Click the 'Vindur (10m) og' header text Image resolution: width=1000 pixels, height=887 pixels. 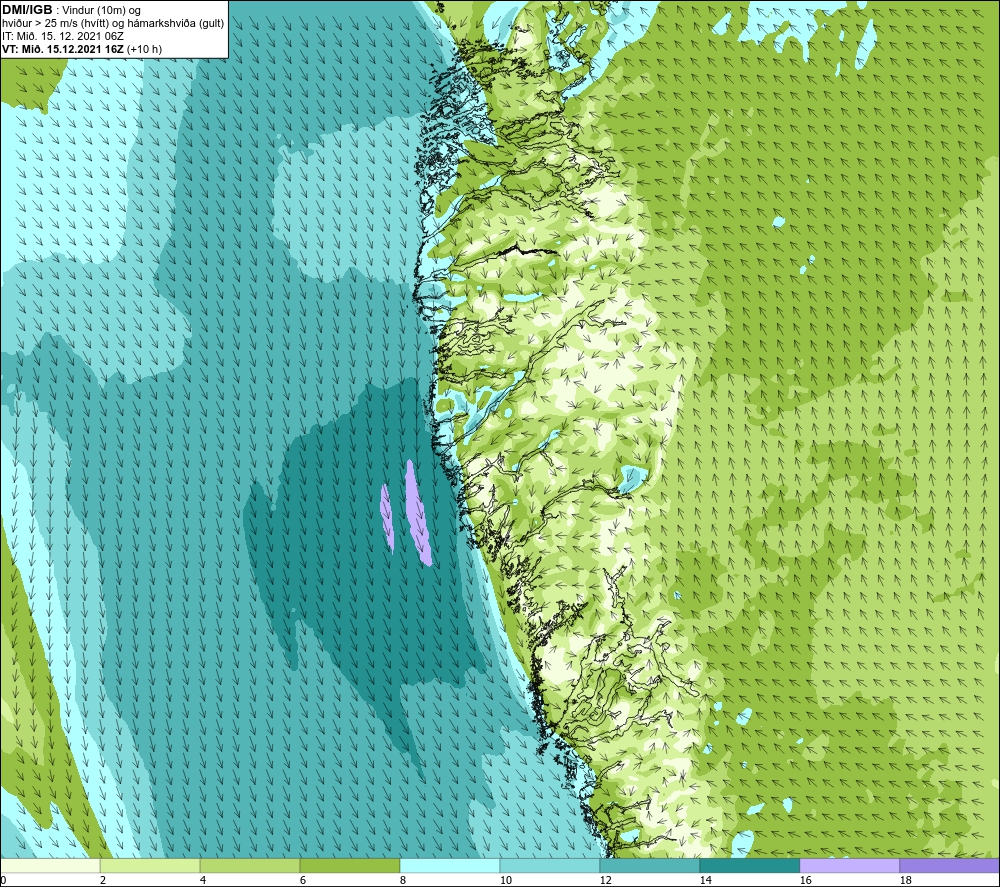point(101,11)
